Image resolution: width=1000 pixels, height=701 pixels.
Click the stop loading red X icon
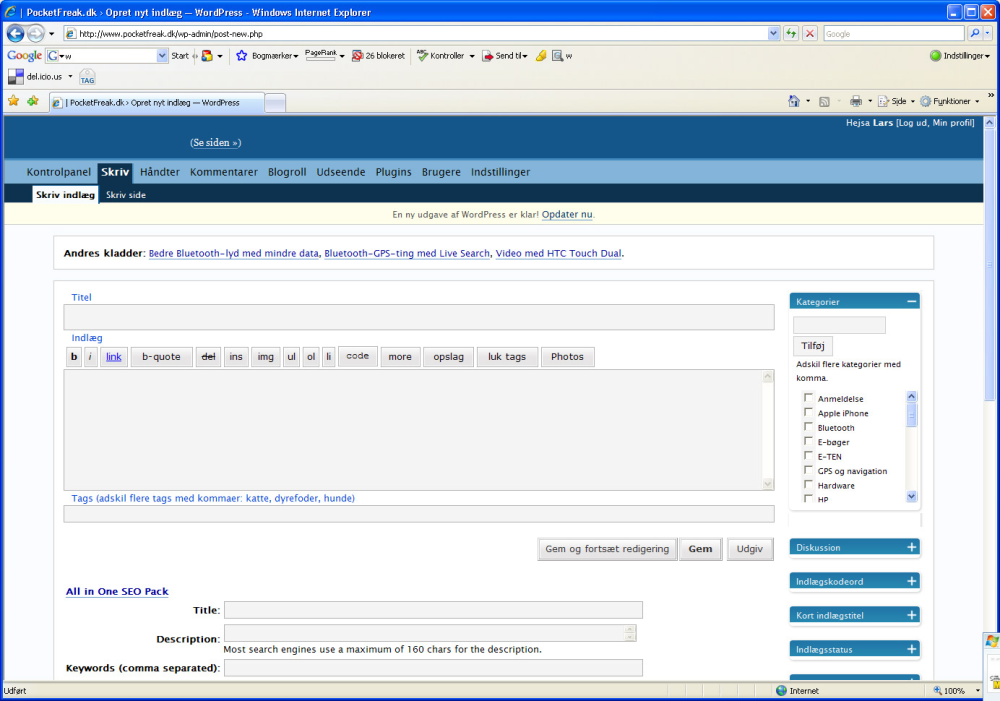pyautogui.click(x=810, y=33)
